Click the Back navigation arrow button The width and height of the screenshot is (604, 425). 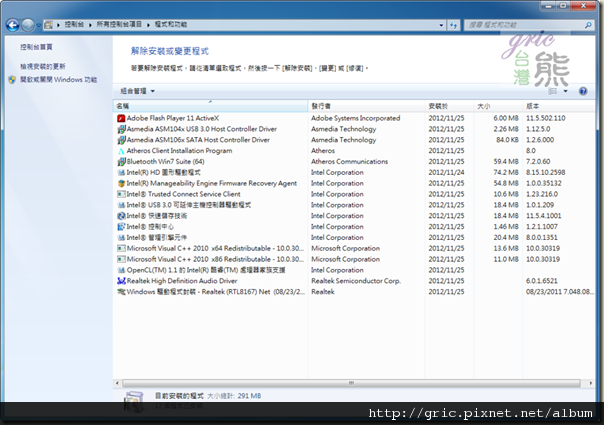pos(13,25)
